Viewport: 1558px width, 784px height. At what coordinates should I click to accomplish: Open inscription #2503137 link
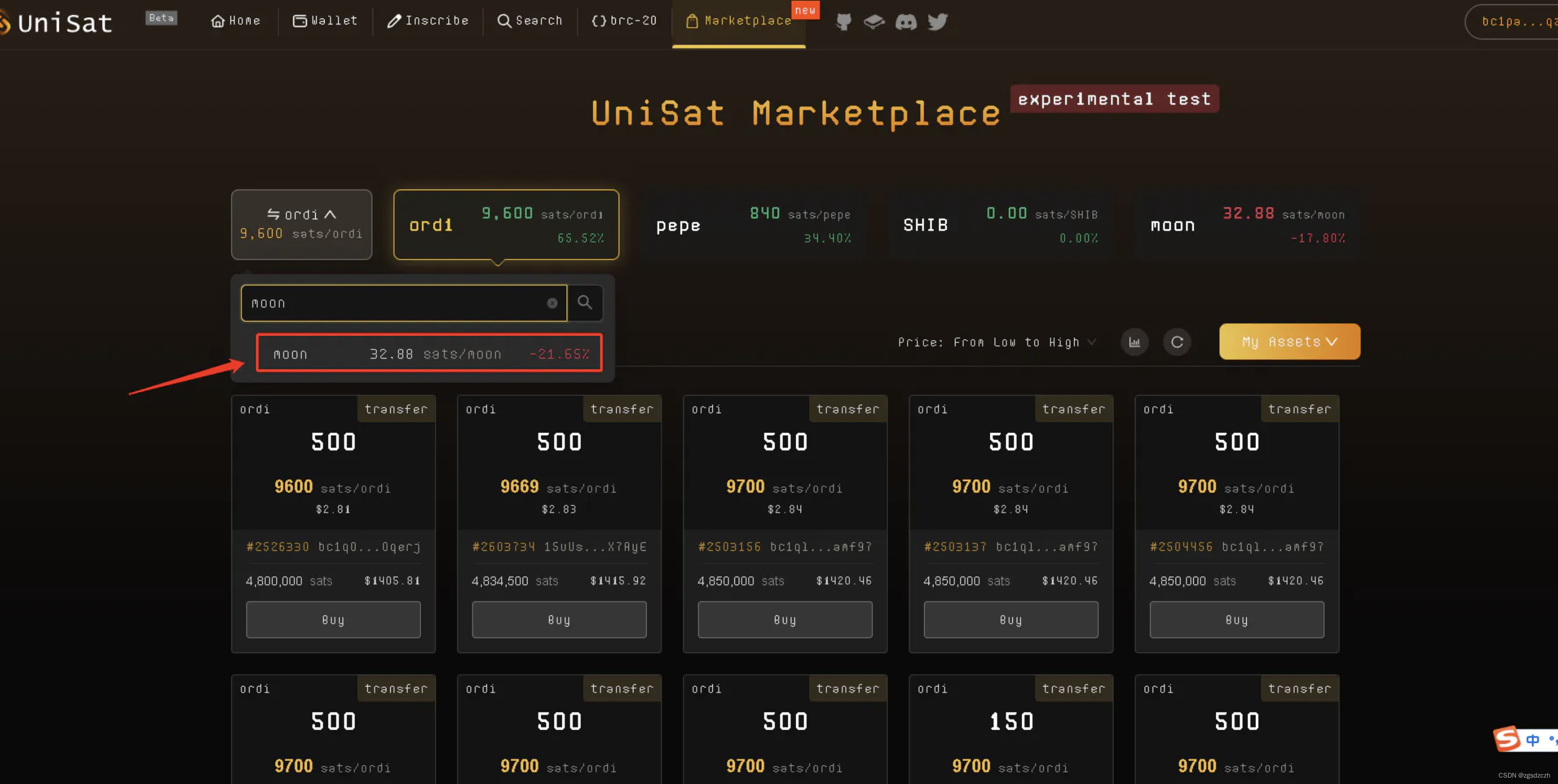point(955,546)
